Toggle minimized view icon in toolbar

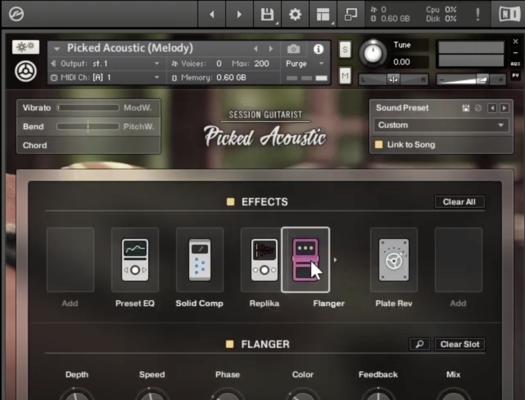pyautogui.click(x=351, y=14)
